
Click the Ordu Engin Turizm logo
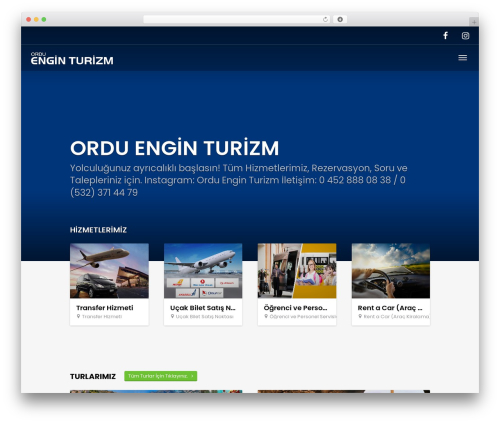click(x=72, y=58)
